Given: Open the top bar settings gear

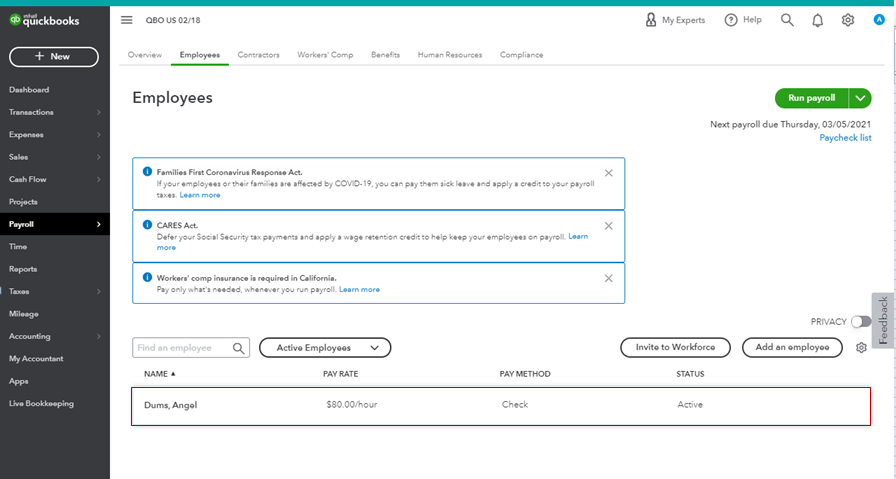Looking at the screenshot, I should click(847, 20).
